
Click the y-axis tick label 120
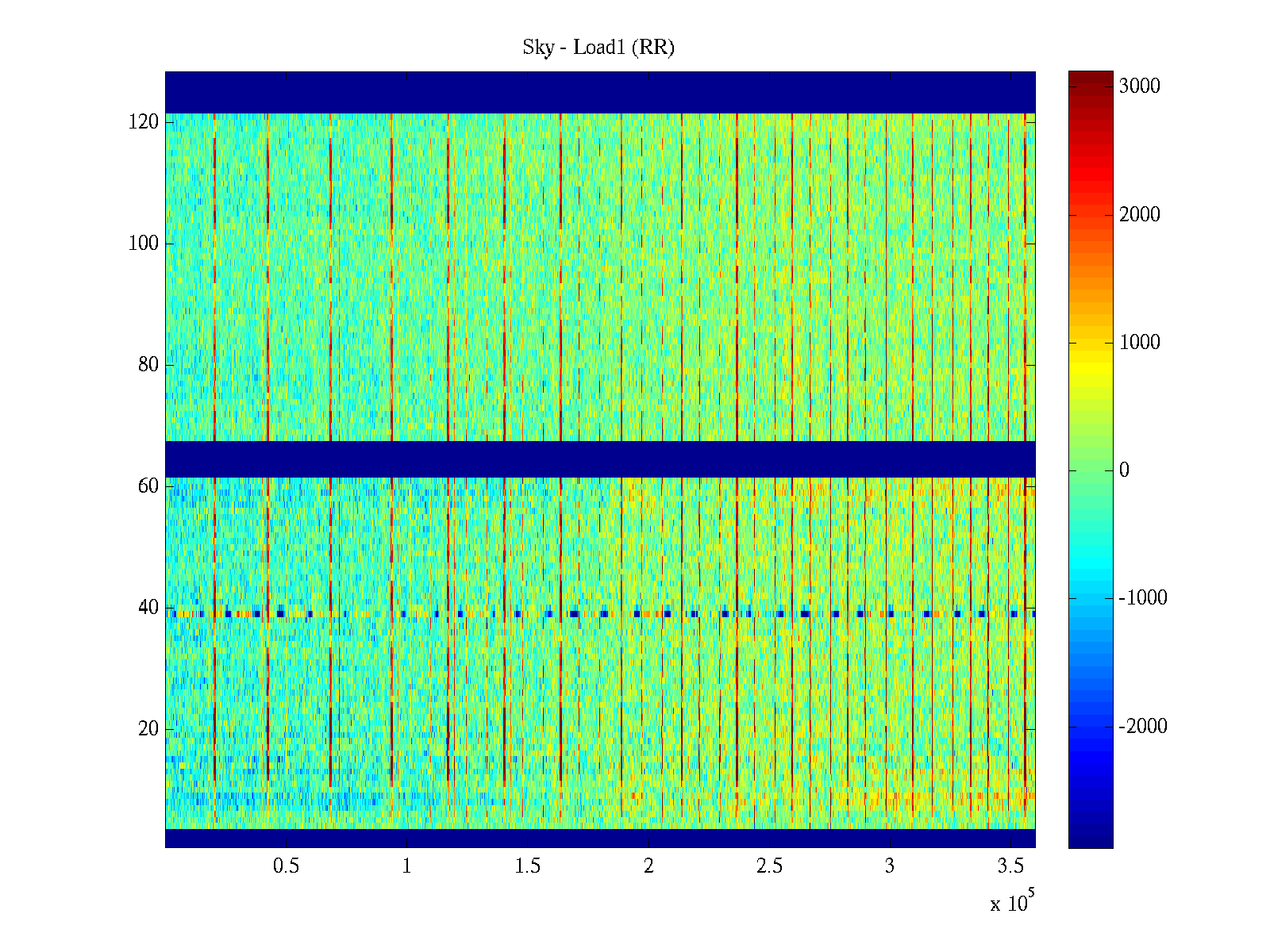coord(144,122)
